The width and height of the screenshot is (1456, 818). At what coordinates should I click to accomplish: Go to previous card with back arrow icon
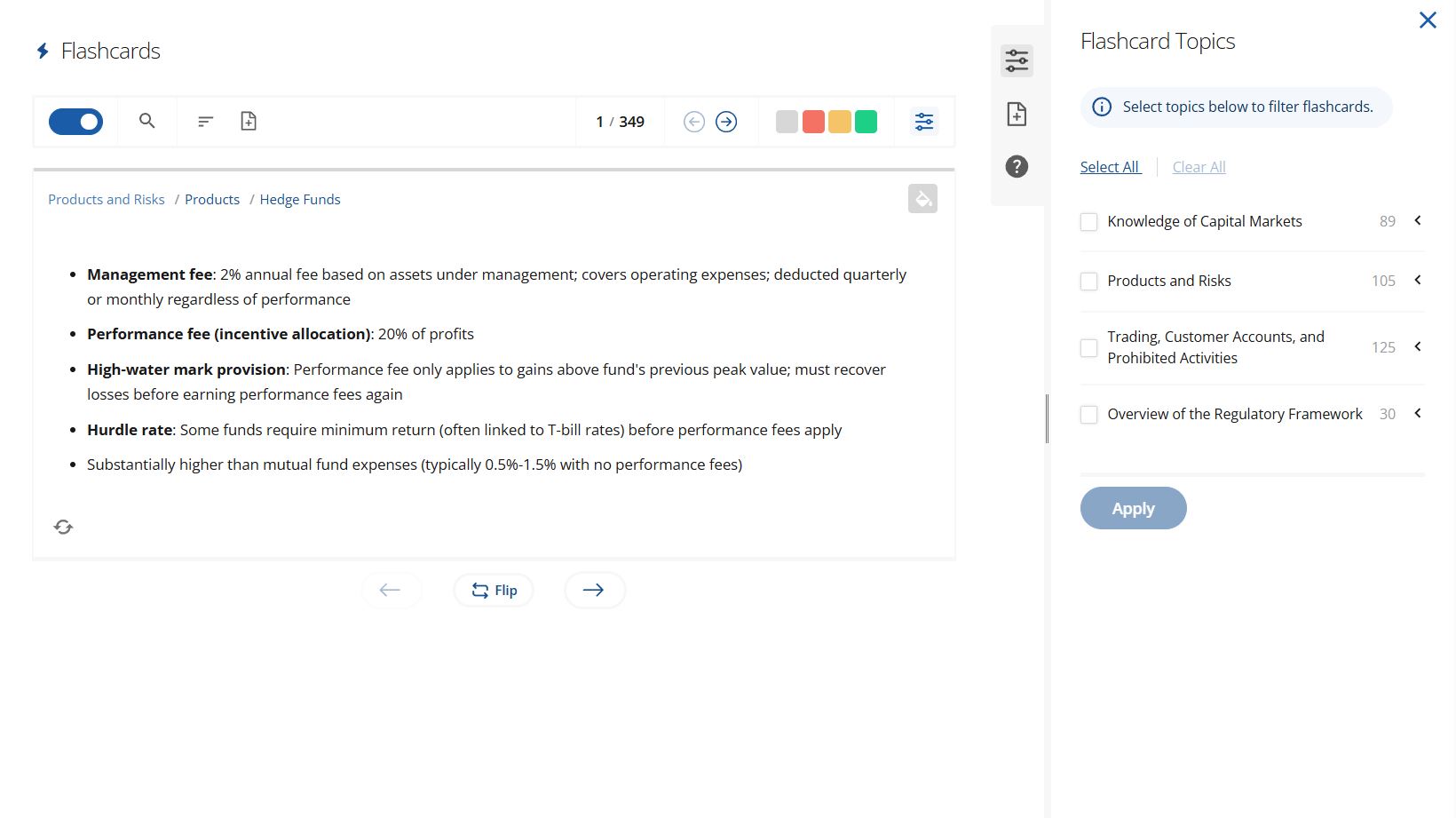coord(693,122)
